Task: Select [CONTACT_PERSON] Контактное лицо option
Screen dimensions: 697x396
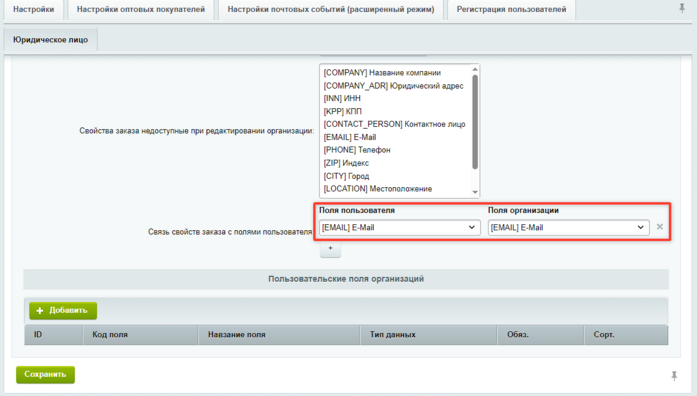Action: click(395, 124)
